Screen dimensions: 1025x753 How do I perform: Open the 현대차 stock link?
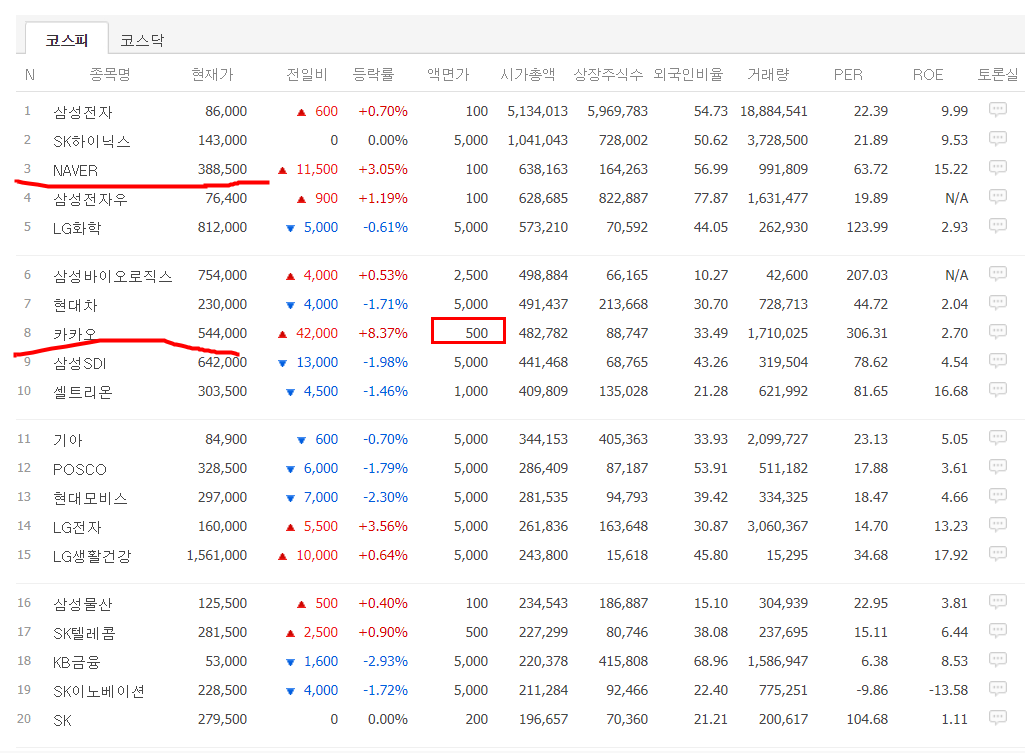point(75,305)
